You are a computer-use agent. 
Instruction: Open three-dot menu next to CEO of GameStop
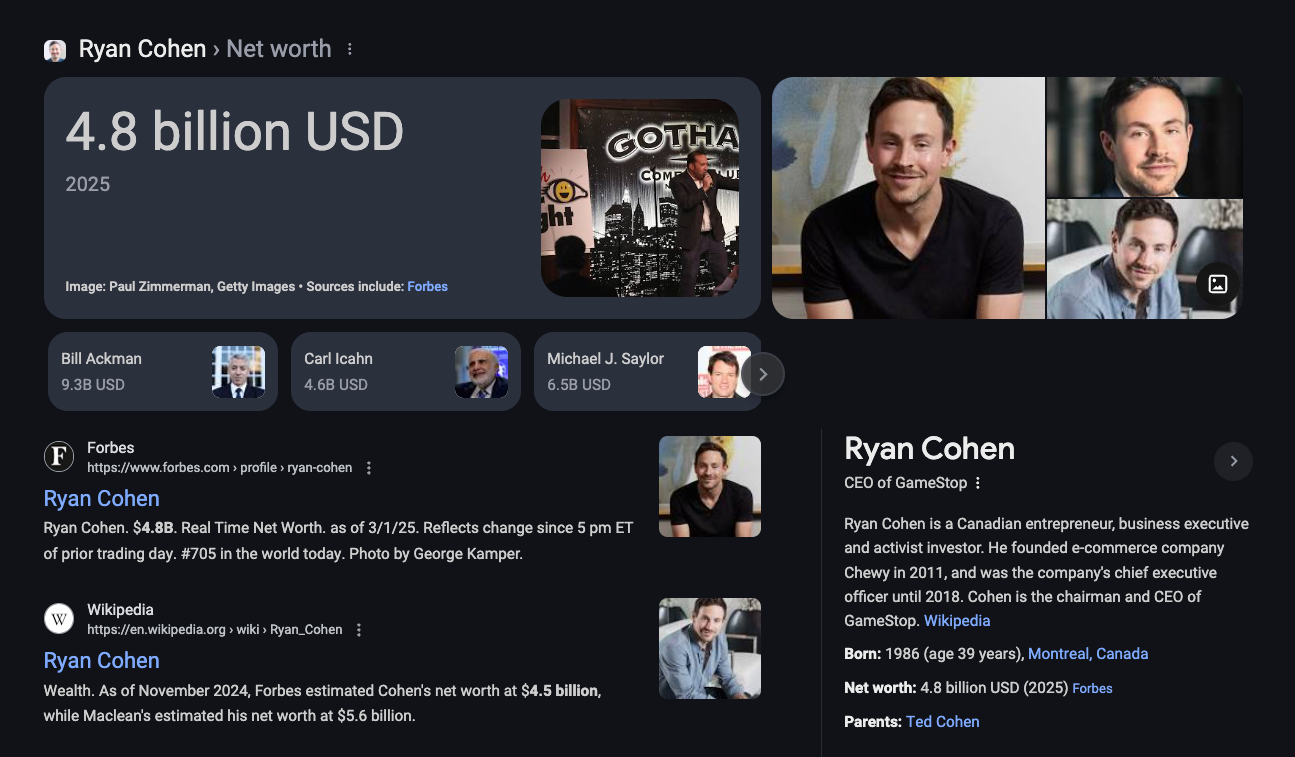coord(978,483)
